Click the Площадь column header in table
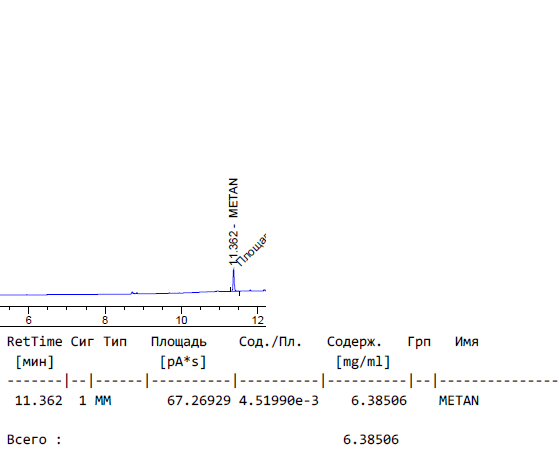The image size is (559, 449). (x=179, y=342)
